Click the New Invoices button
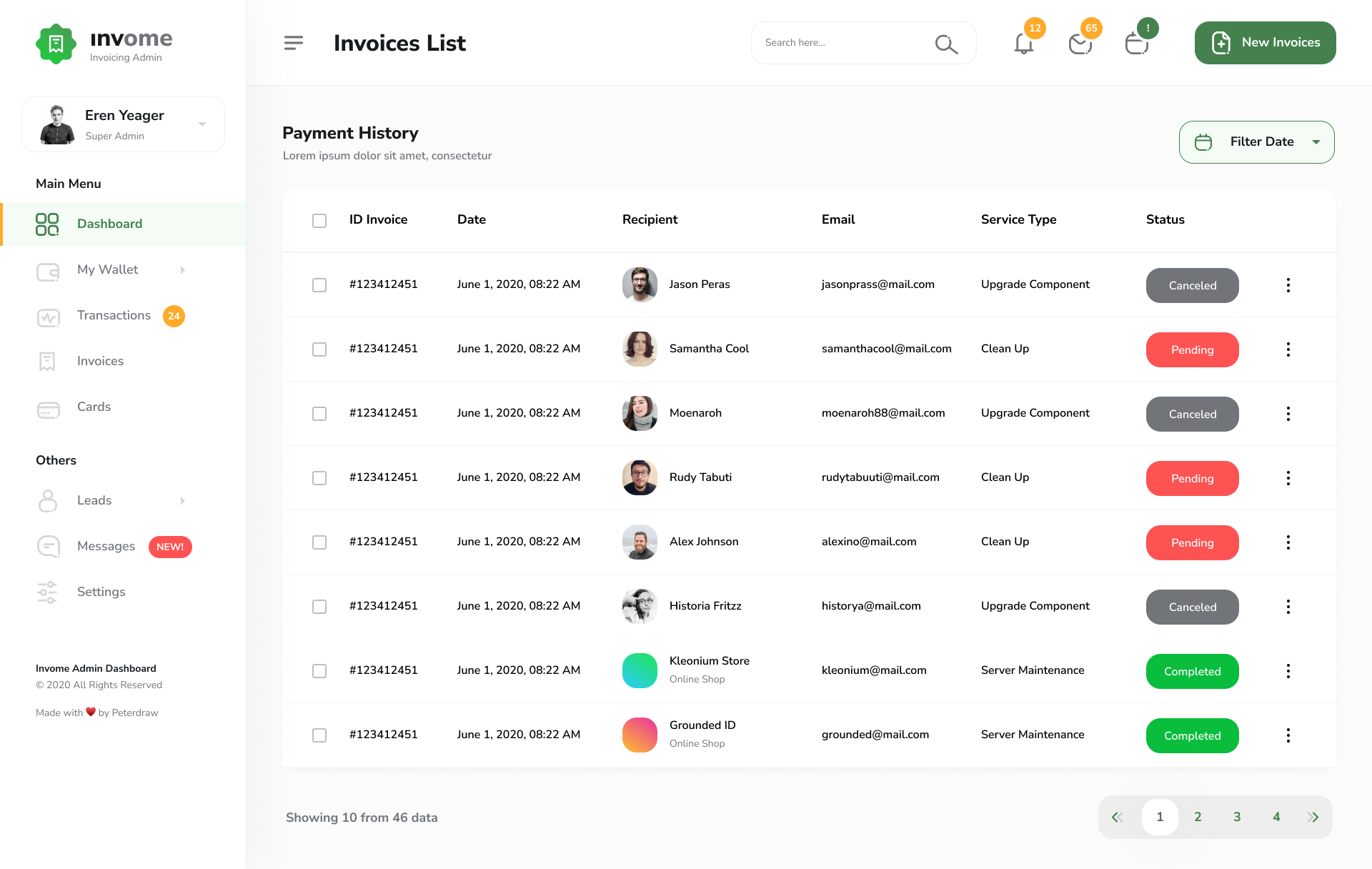Screen dimensions: 1372x869 [1265, 43]
